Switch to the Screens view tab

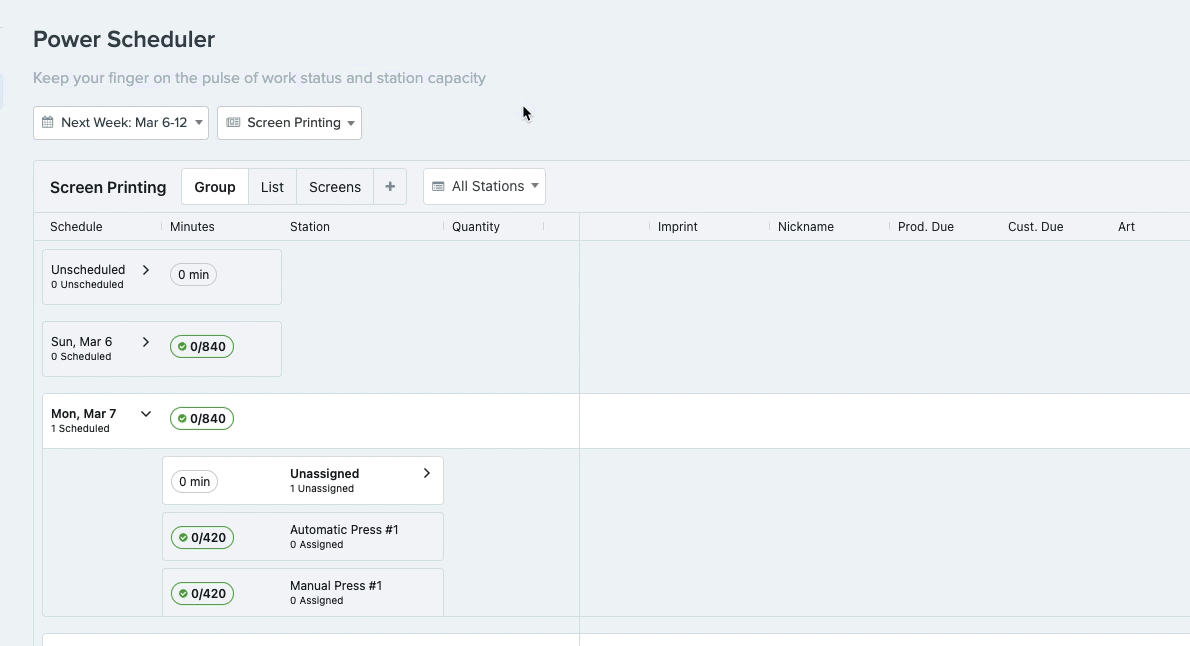(335, 187)
